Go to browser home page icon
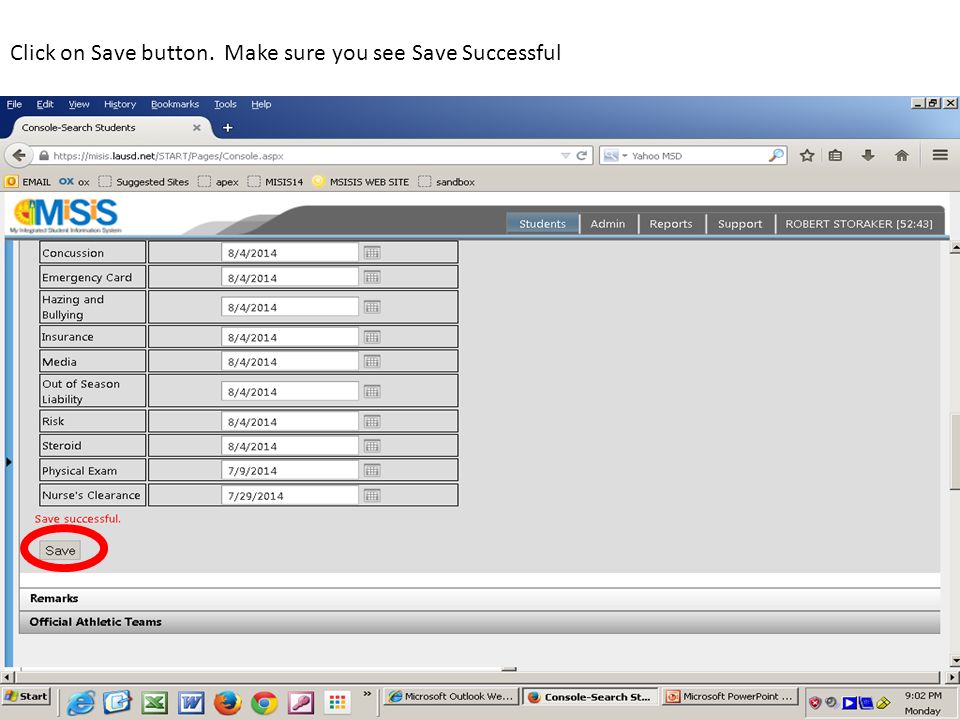This screenshot has height=720, width=960. [x=901, y=156]
